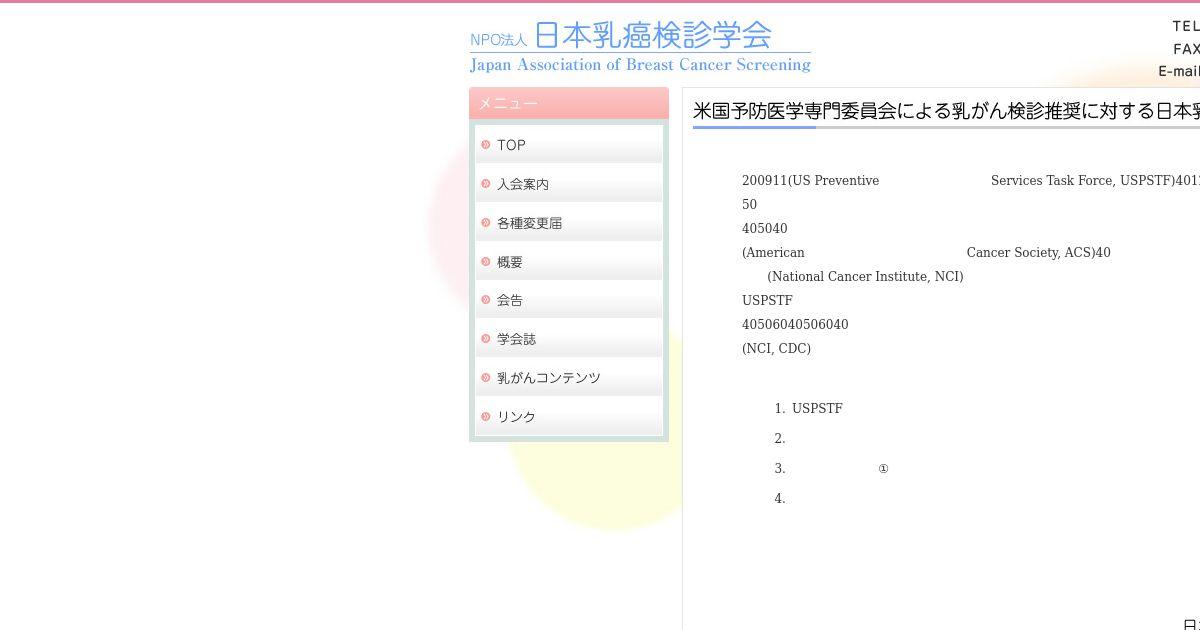Screen dimensions: 1200x630
Task: Click the page title starting 米国予防医学専門委員会
Action: pyautogui.click(x=946, y=110)
